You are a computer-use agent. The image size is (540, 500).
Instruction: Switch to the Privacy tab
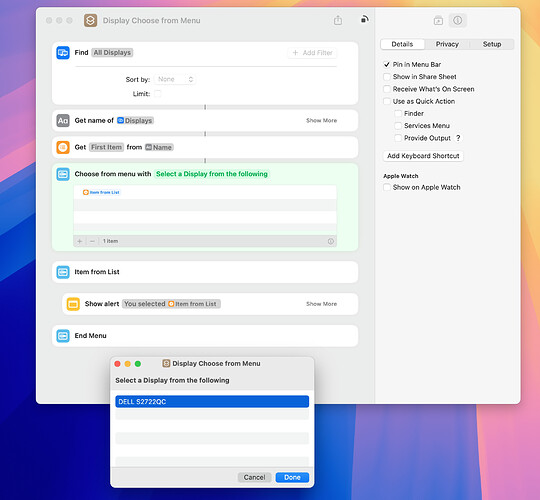447,44
